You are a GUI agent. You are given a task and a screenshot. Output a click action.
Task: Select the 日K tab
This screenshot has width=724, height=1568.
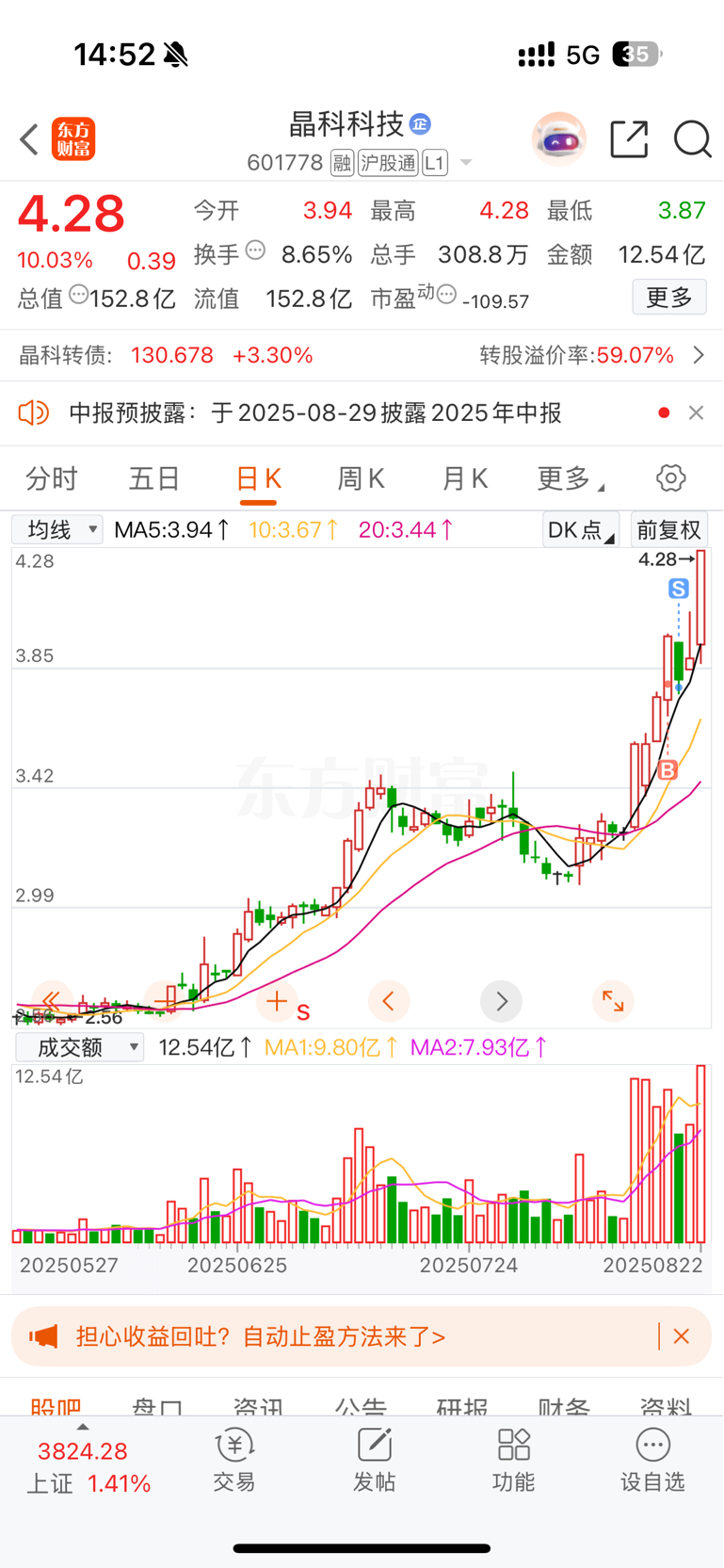258,478
